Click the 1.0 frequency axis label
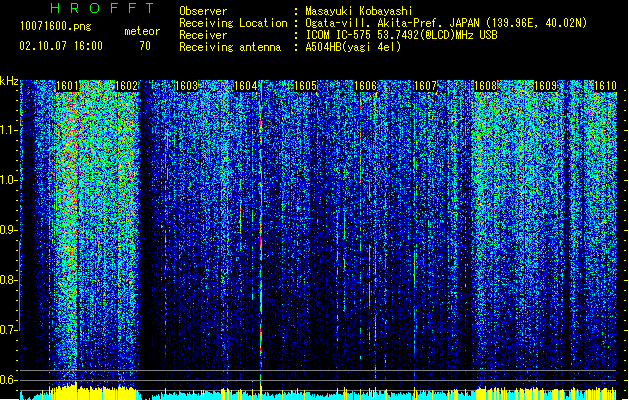Viewport: 629px width, 400px height. [x=8, y=180]
